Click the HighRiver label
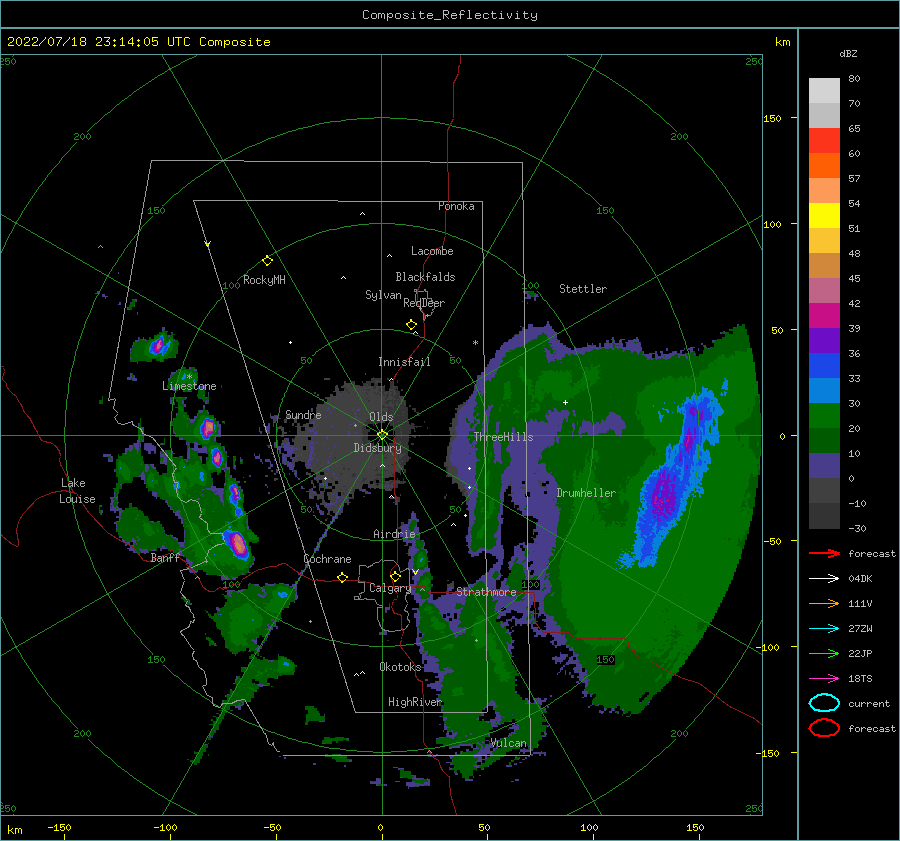Viewport: 900px width, 841px height. 414,702
